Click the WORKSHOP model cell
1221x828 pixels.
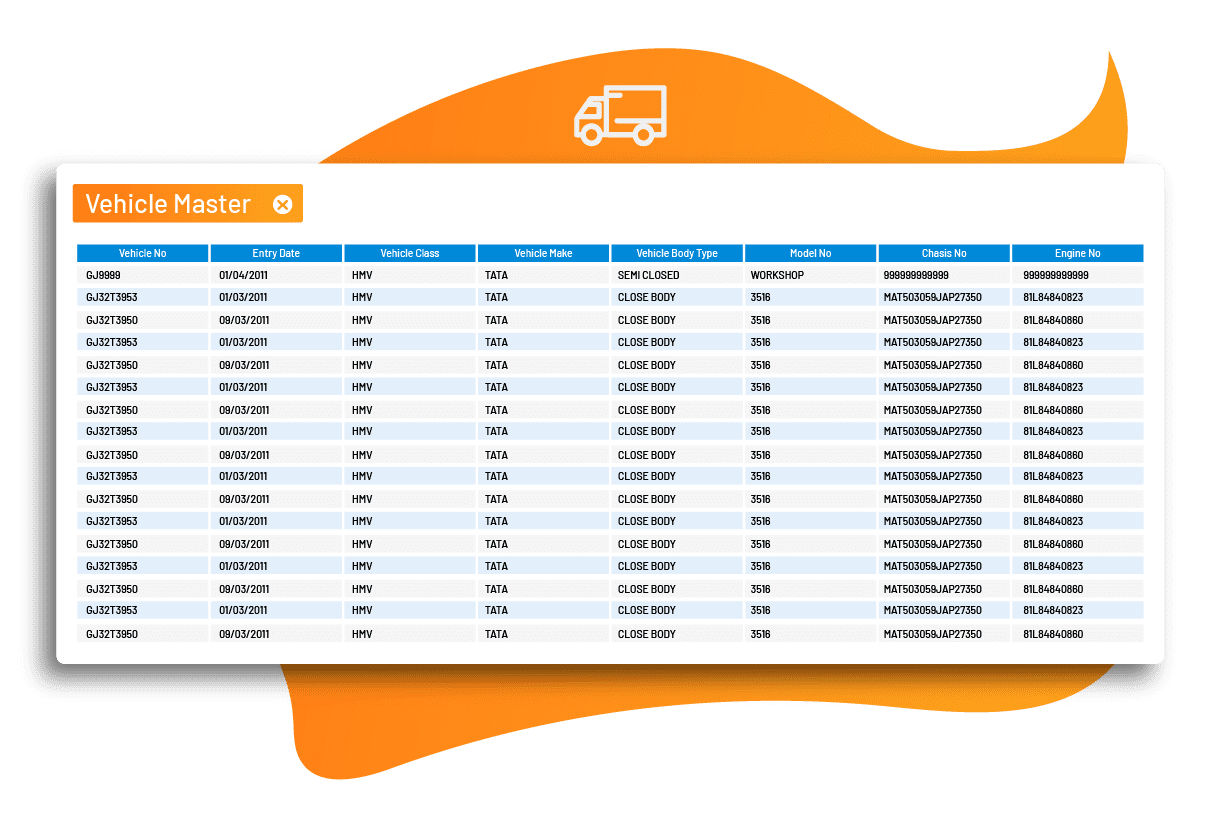(777, 275)
